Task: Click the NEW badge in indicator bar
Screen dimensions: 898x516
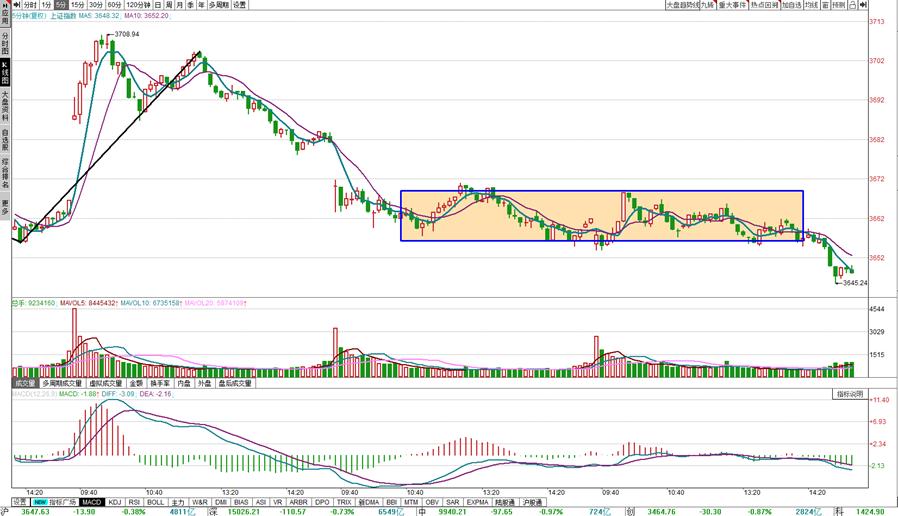Action: coord(41,502)
